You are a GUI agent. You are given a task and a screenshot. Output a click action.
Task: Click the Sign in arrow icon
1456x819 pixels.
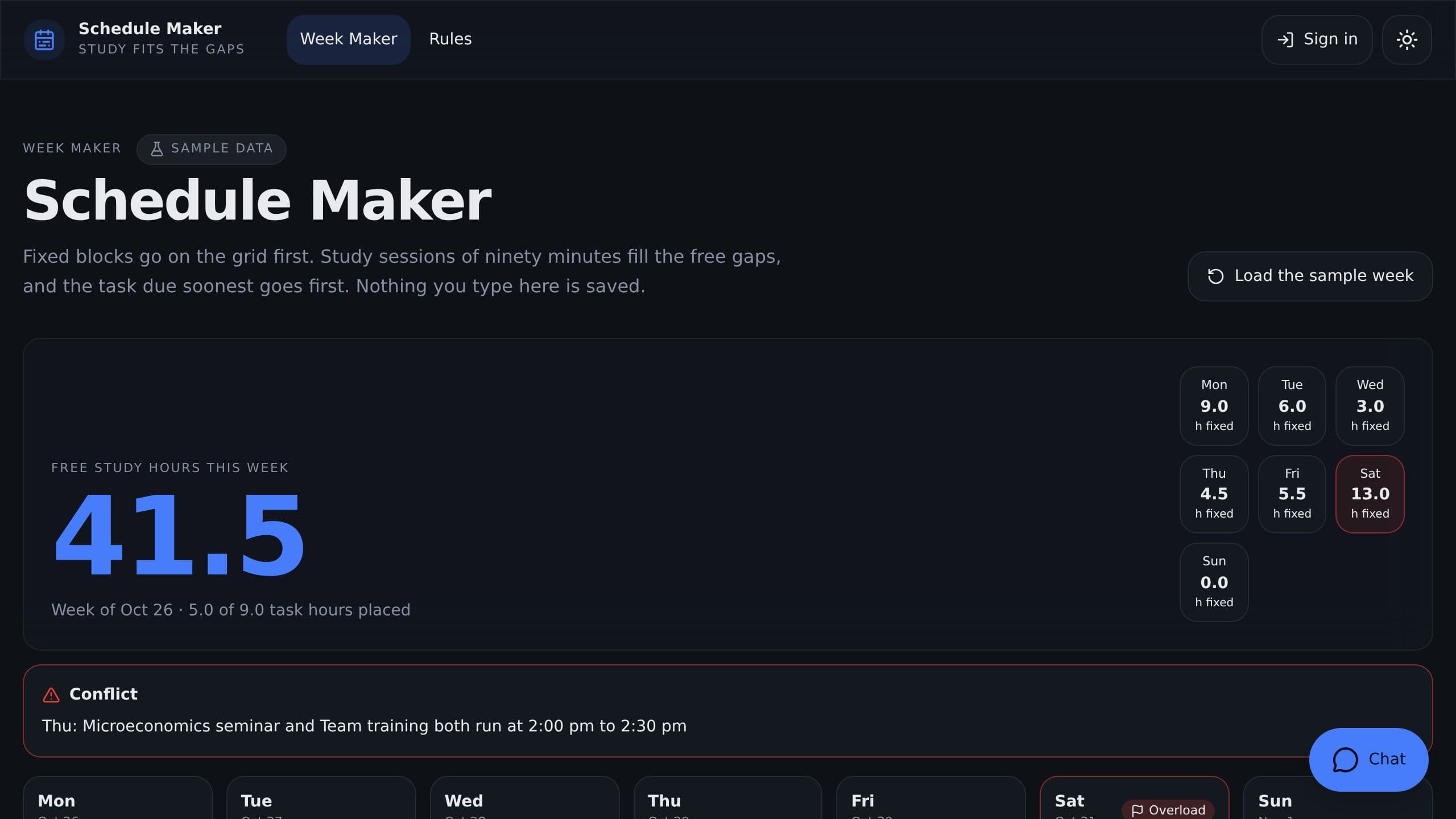tap(1285, 40)
